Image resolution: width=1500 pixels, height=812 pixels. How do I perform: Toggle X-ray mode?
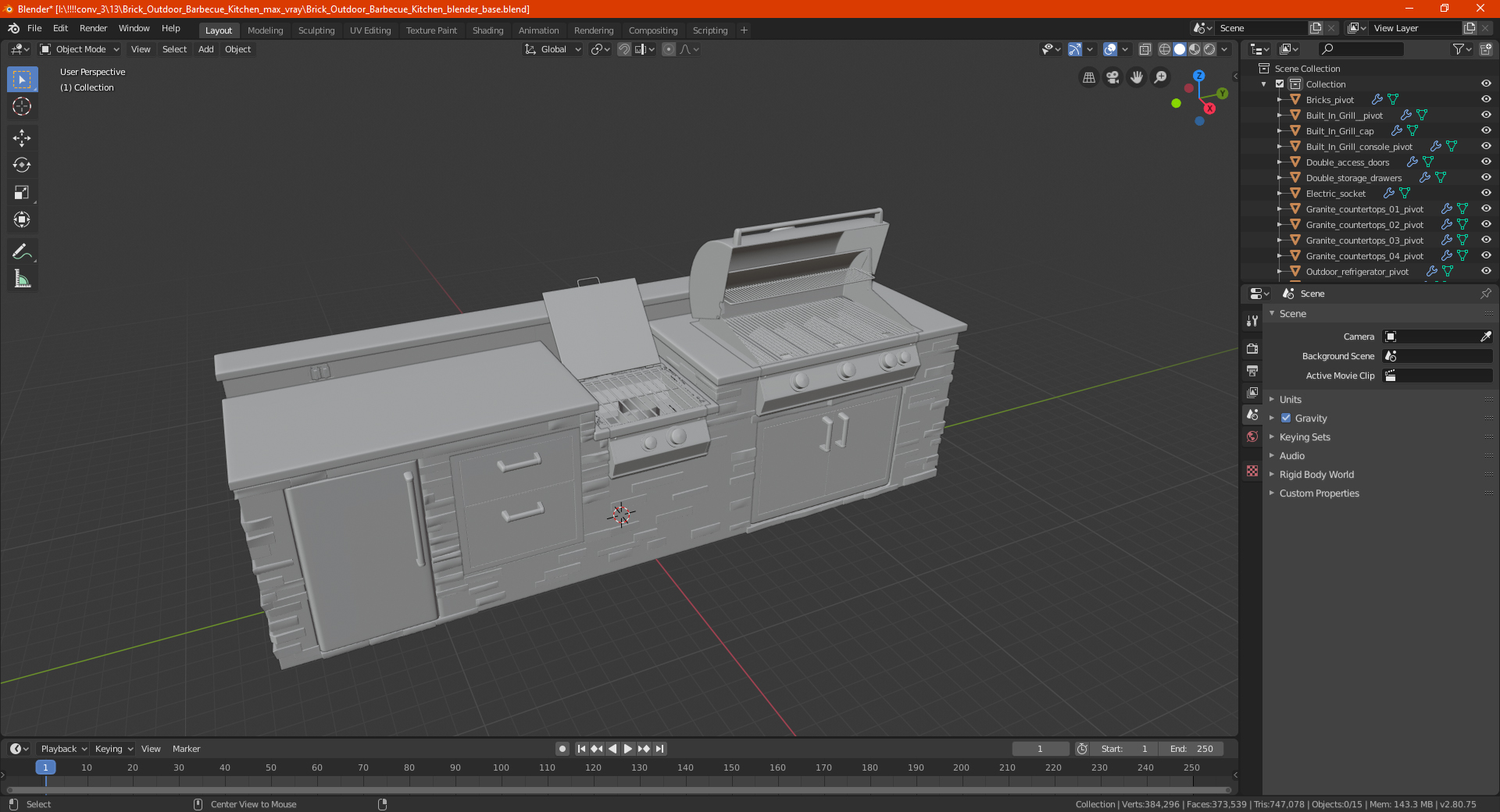click(x=1145, y=49)
